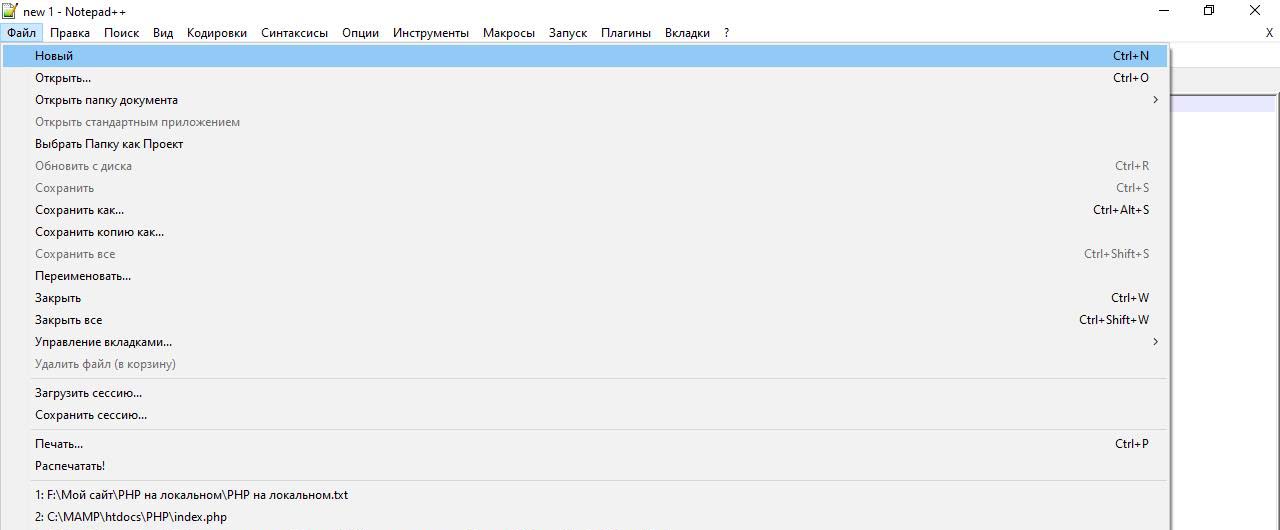Open the 'Печать...' print dialog
Viewport: 1280px width, 530px height.
(59, 444)
